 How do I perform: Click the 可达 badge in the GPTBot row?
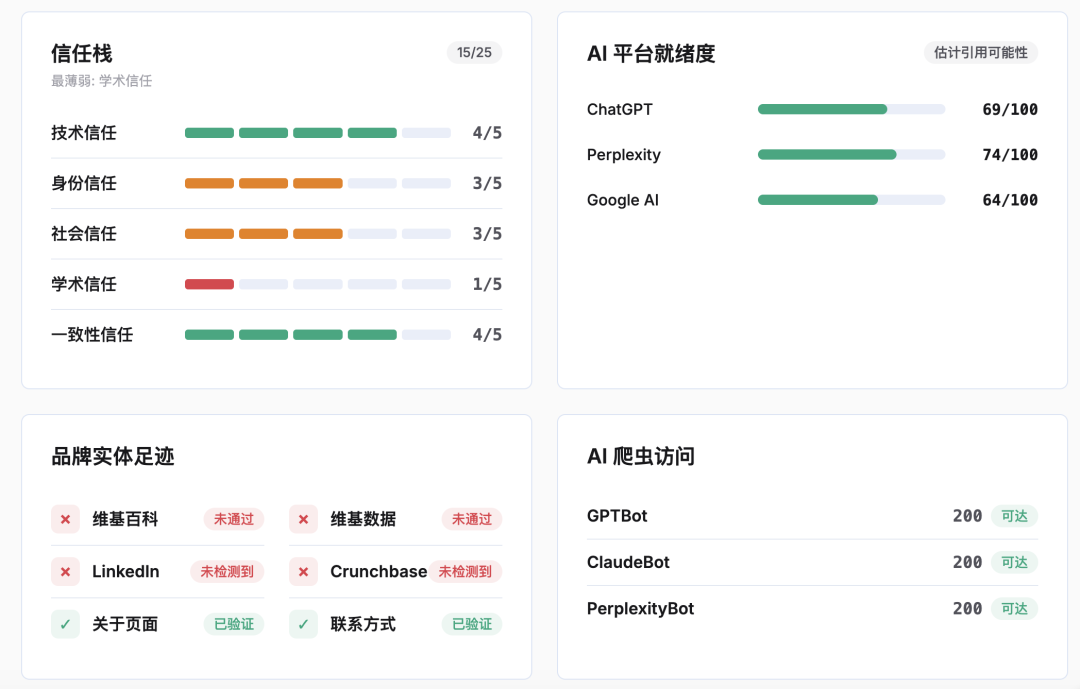pyautogui.click(x=1015, y=516)
